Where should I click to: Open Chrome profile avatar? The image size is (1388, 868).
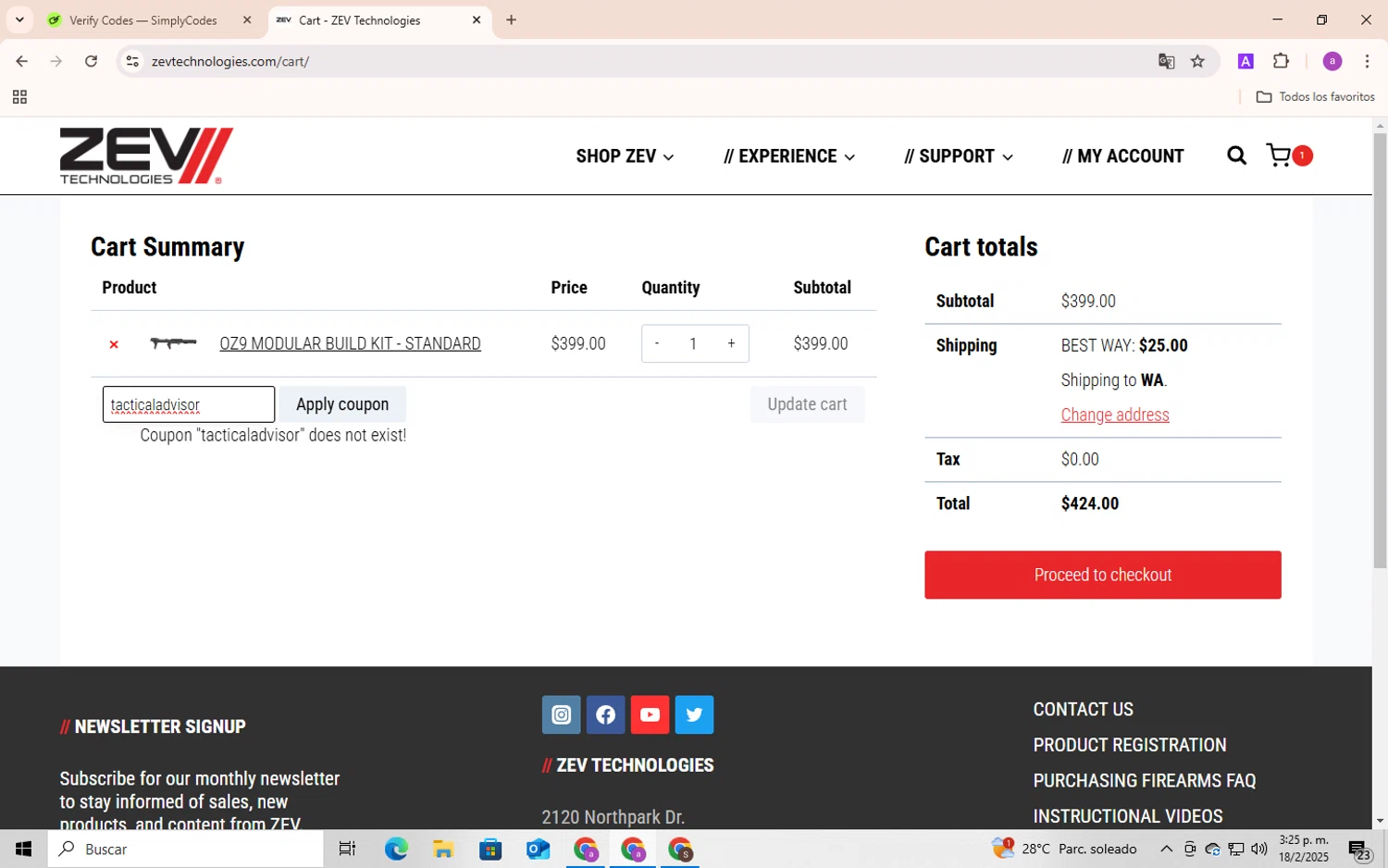coord(1332,61)
